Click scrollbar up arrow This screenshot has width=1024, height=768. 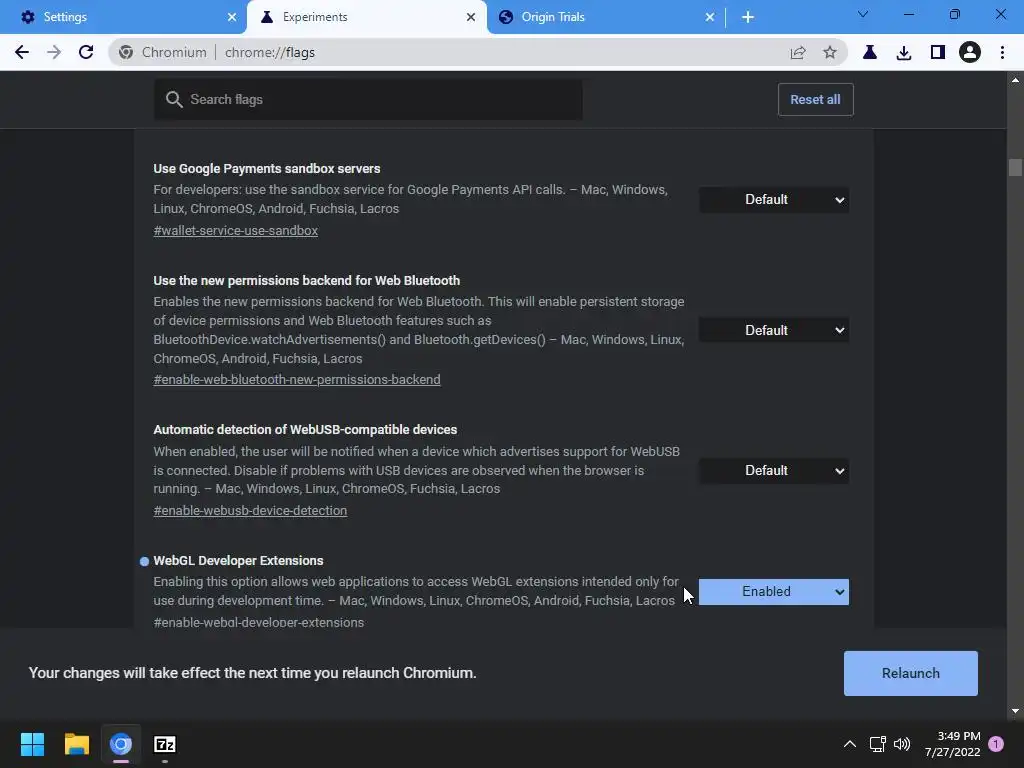pyautogui.click(x=1015, y=80)
